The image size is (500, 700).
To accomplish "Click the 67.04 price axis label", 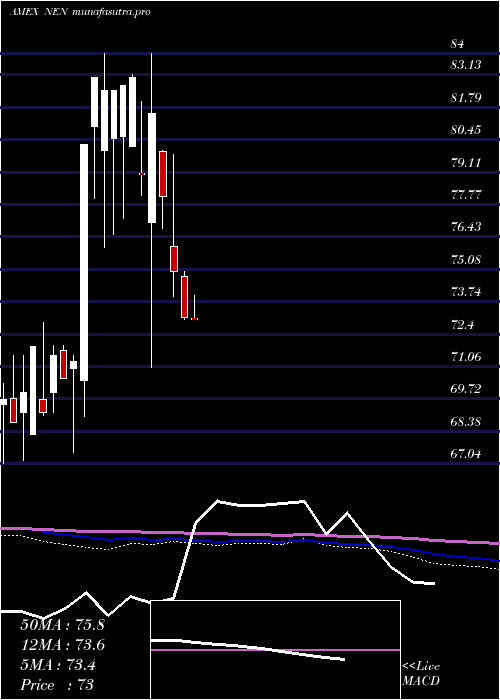I will click(x=466, y=454).
